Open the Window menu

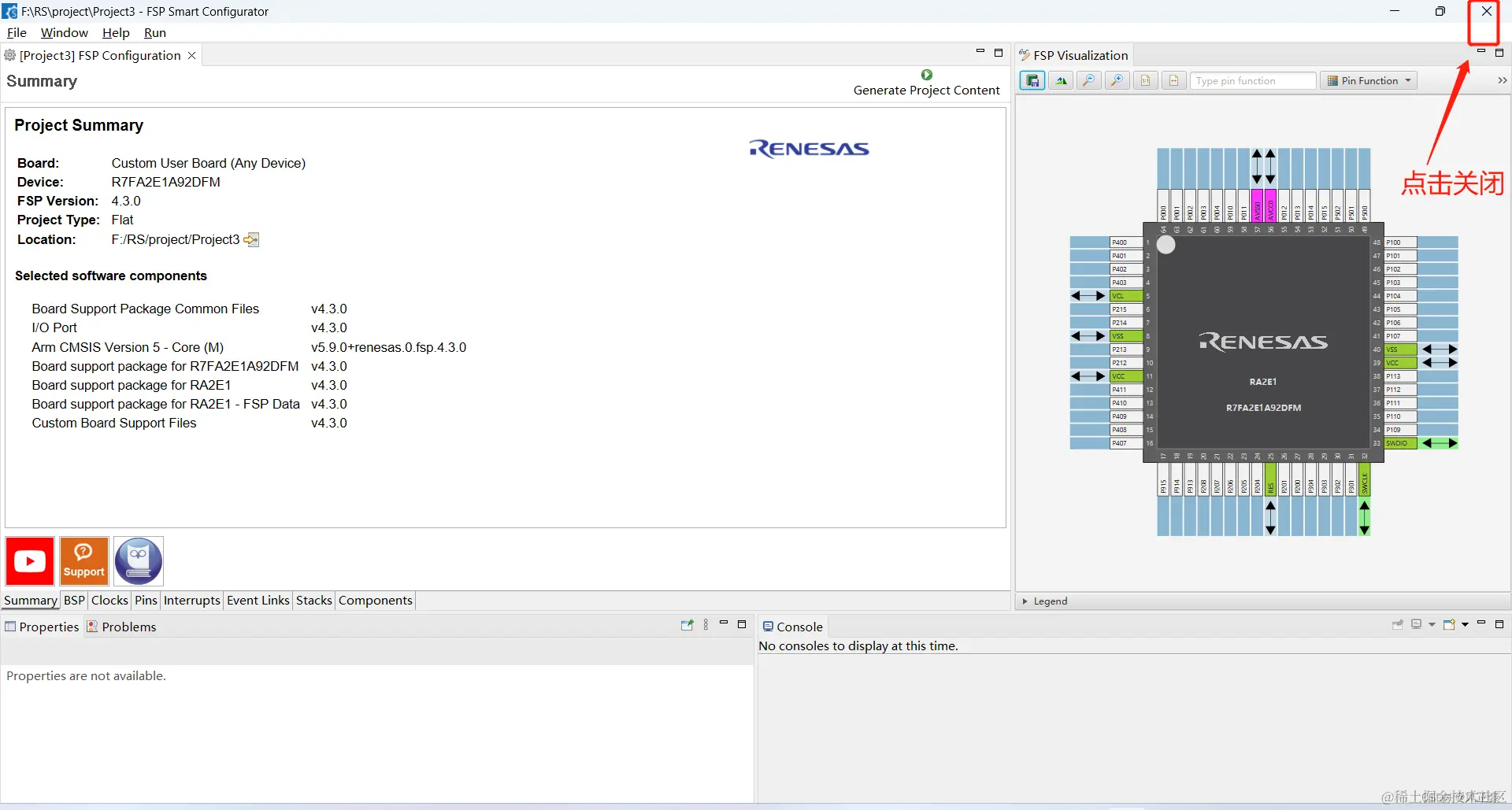click(65, 32)
